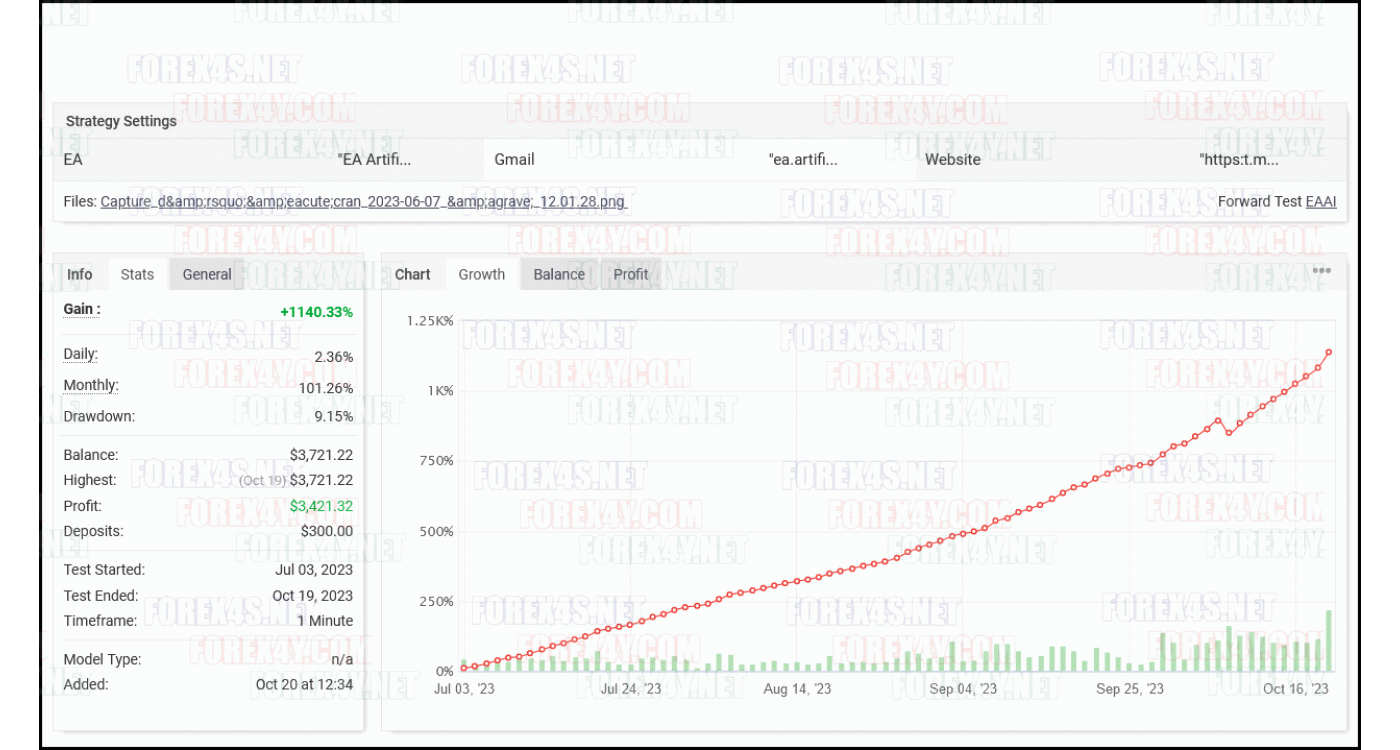Select the Info tab
Image resolution: width=1400 pixels, height=750 pixels.
pyautogui.click(x=80, y=274)
